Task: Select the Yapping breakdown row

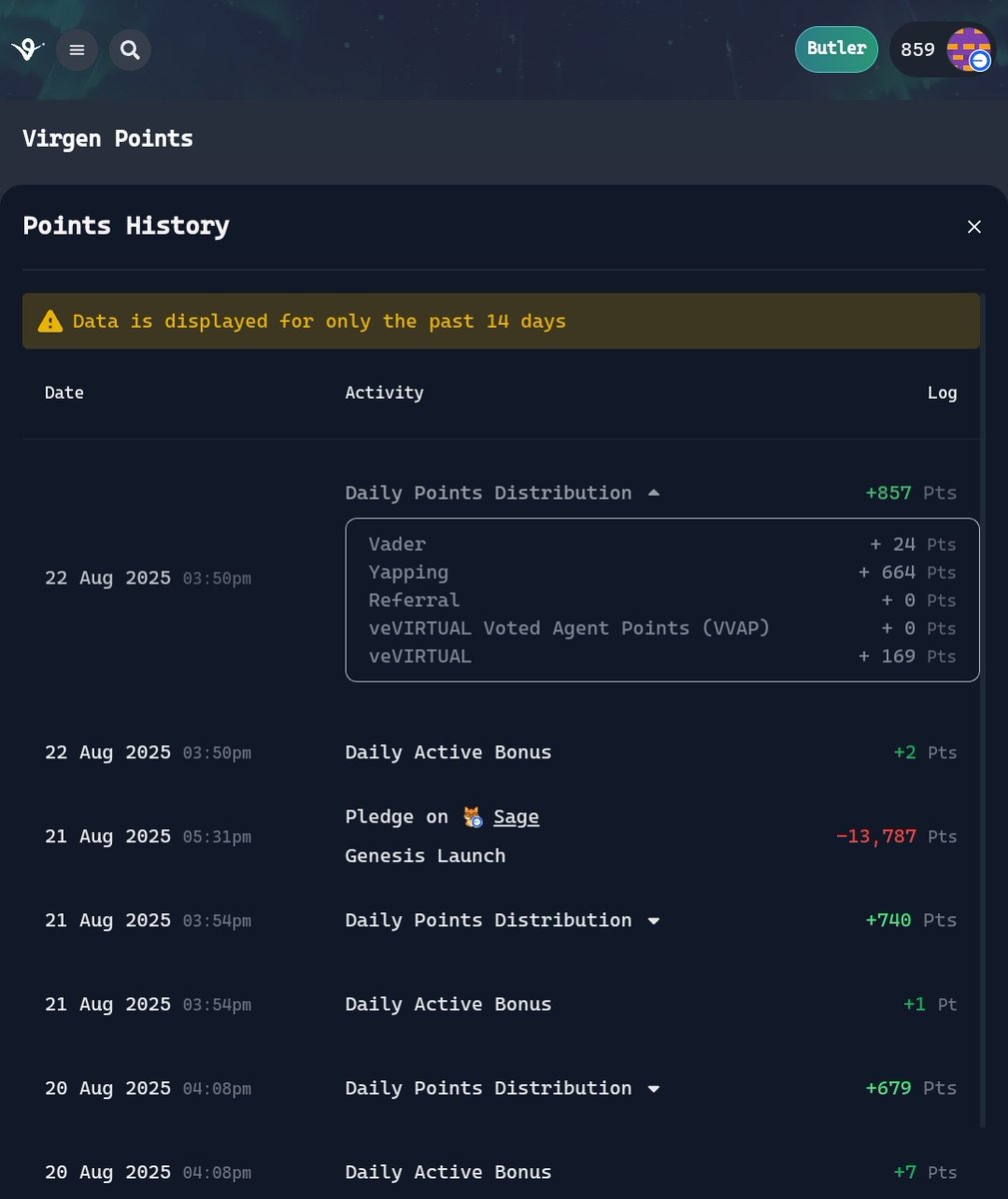Action: [662, 573]
